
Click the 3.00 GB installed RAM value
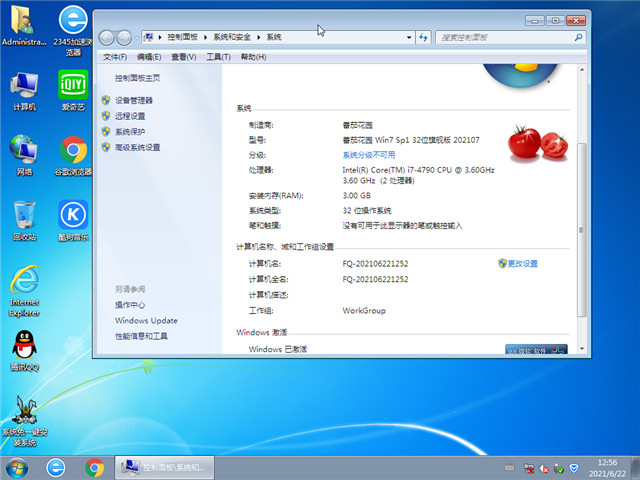pyautogui.click(x=356, y=196)
